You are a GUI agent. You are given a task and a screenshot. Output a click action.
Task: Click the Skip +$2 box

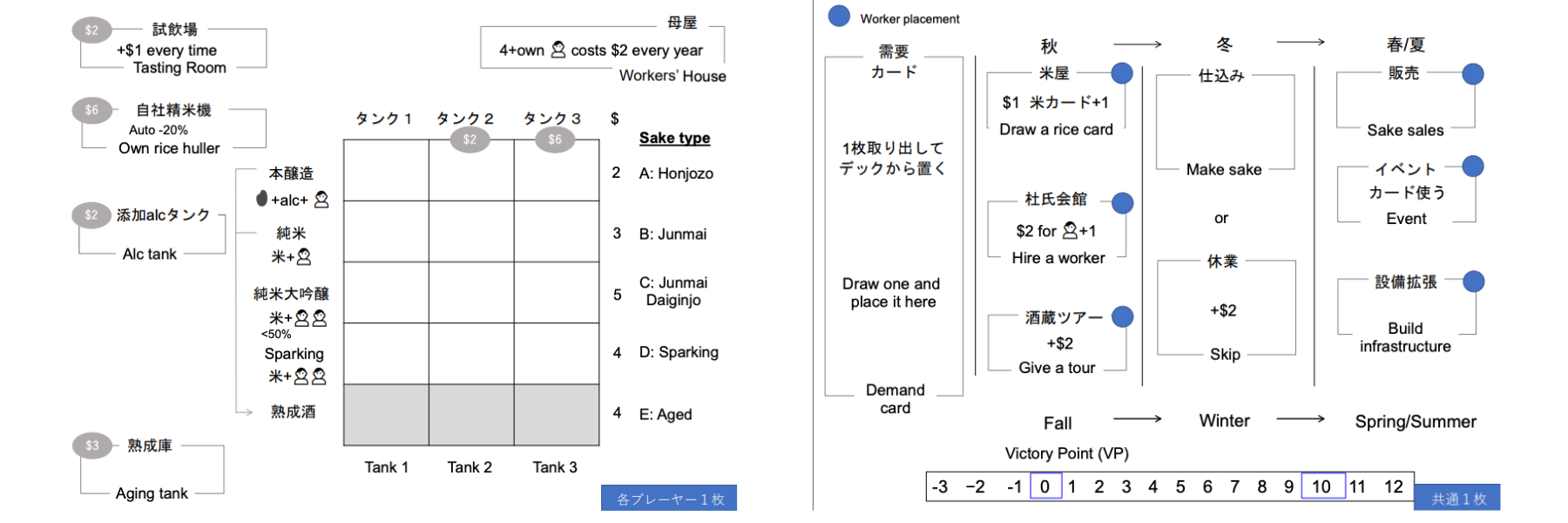[1226, 308]
